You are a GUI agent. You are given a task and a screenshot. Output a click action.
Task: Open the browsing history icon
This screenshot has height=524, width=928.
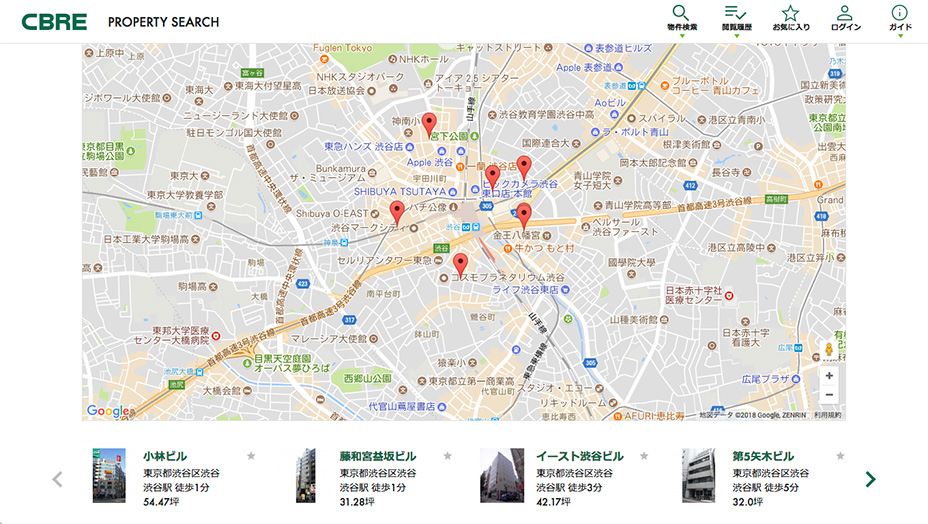tap(736, 13)
